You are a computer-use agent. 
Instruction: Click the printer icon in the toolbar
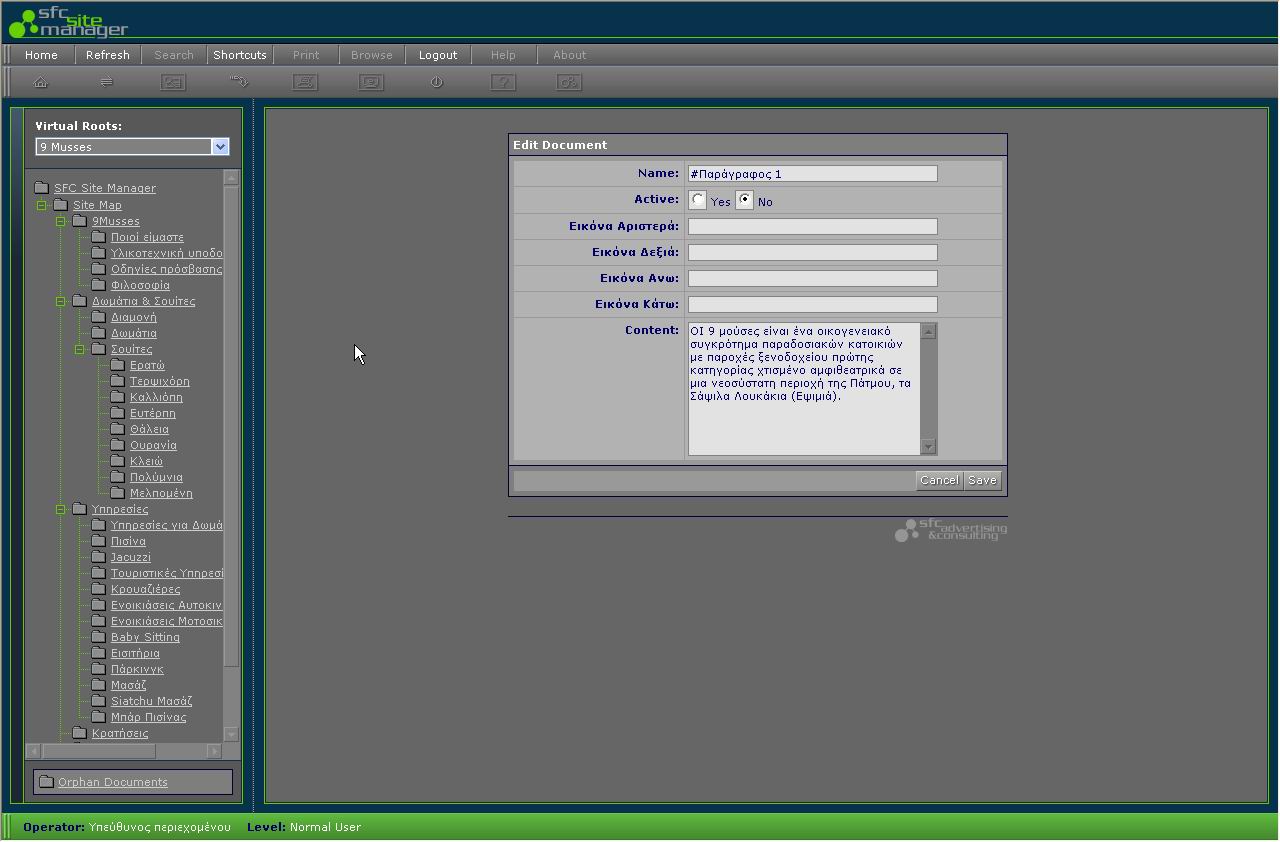(305, 82)
